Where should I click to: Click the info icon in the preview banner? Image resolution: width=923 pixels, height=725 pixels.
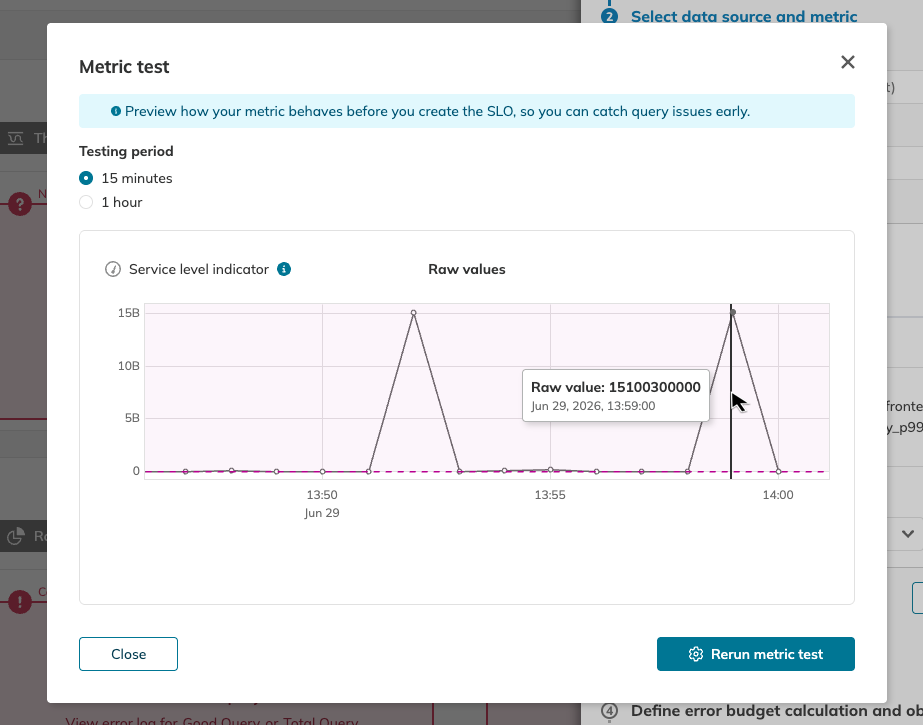click(x=116, y=111)
